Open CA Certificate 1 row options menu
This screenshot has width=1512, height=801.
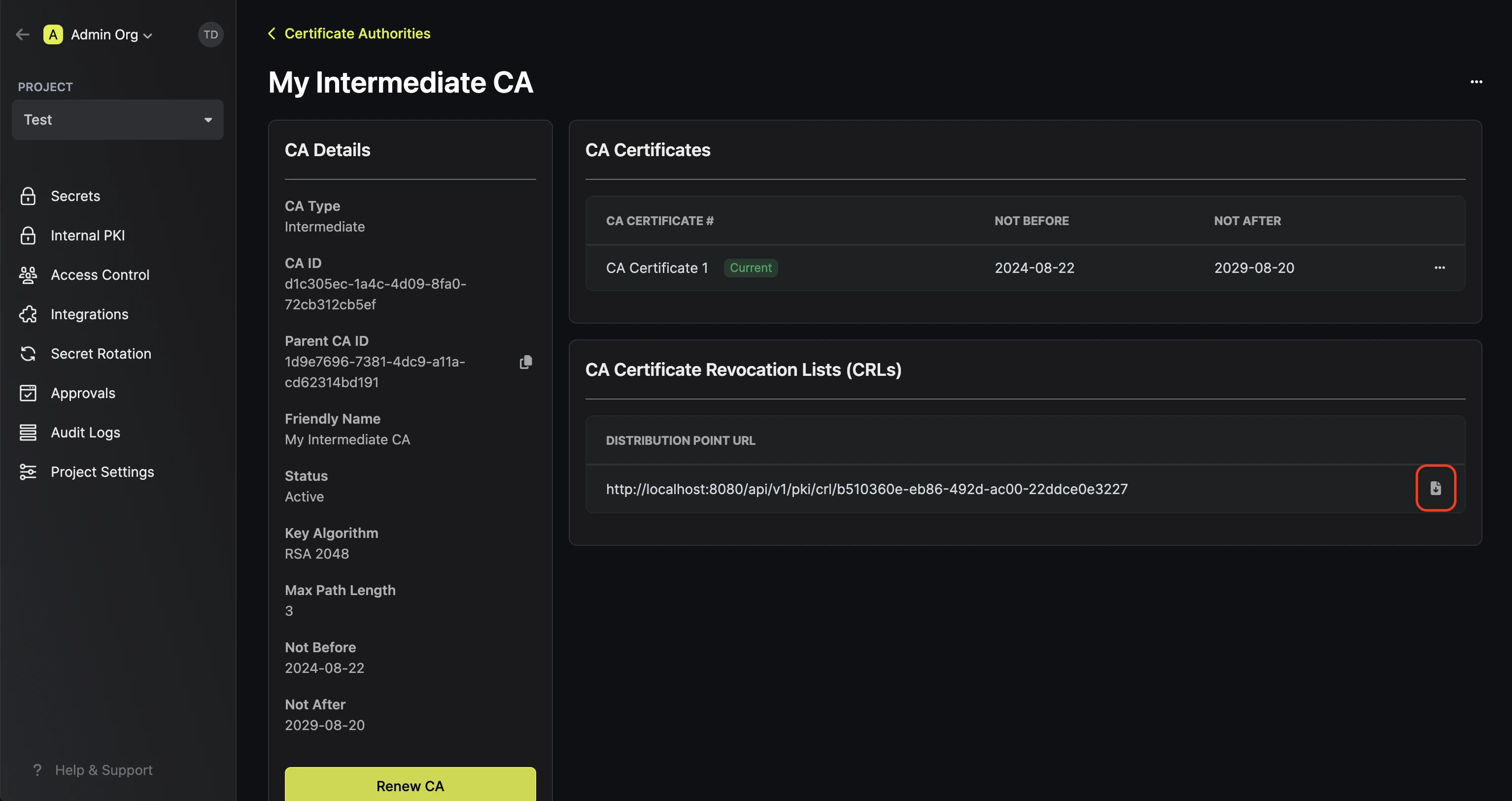[x=1440, y=267]
